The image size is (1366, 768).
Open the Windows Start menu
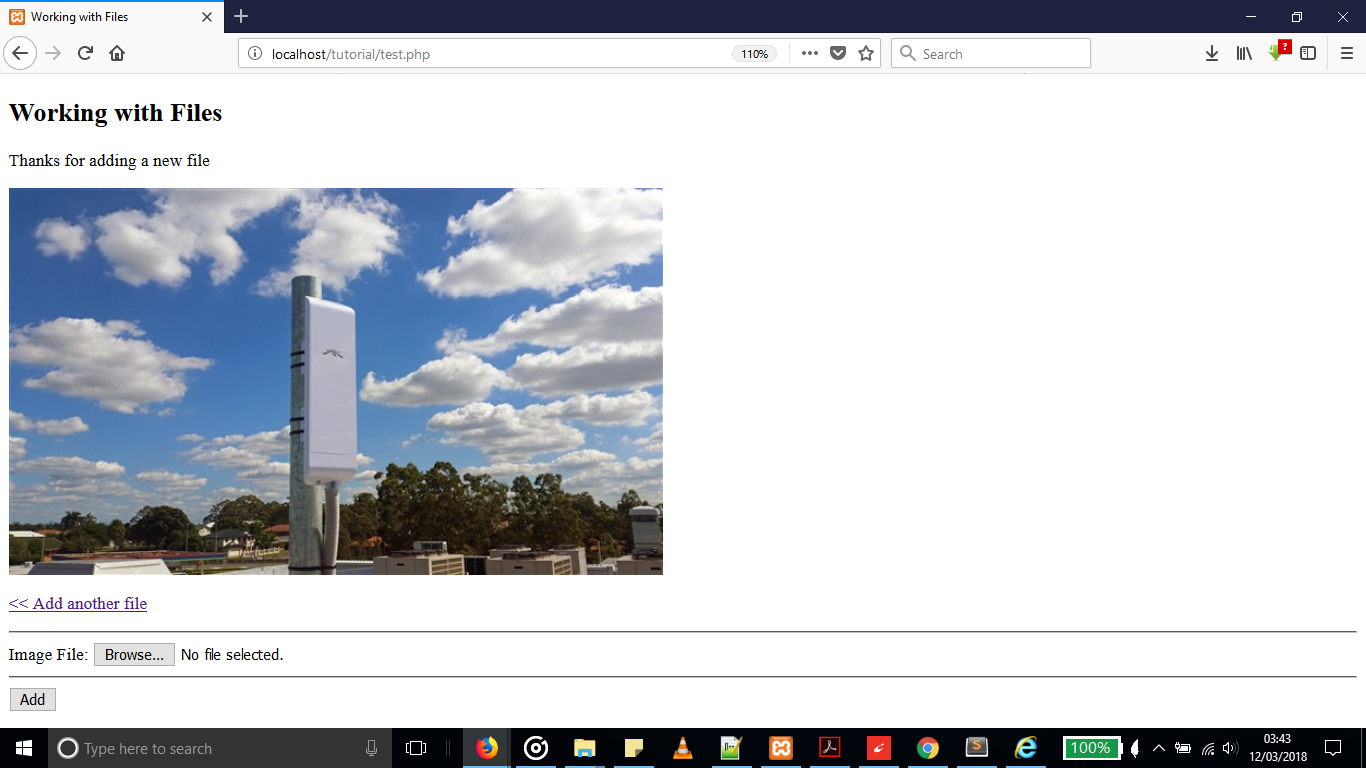click(24, 748)
